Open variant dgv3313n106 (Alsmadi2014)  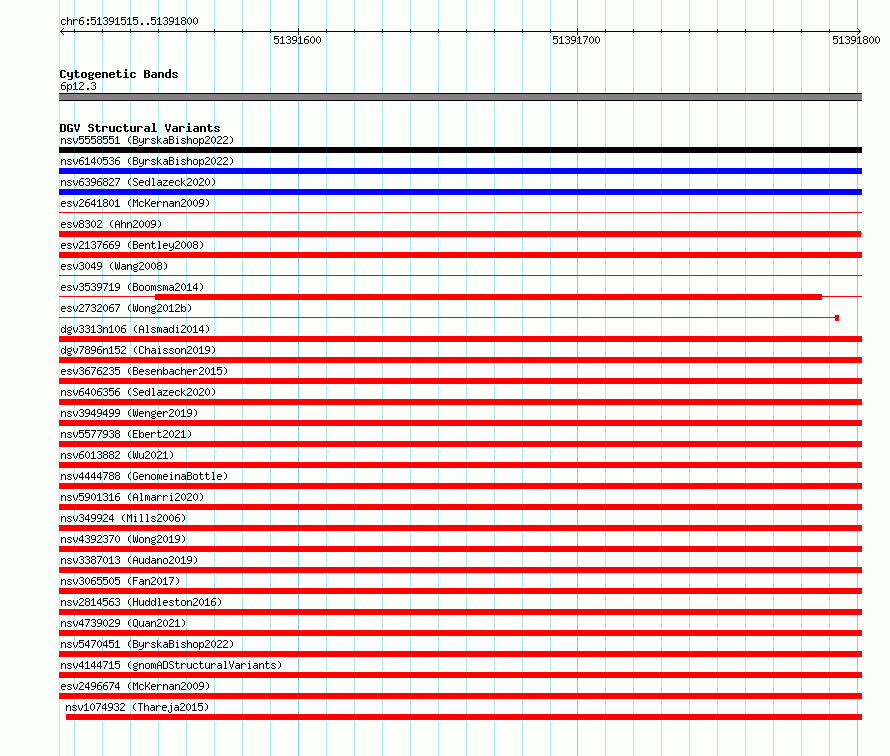(135, 329)
